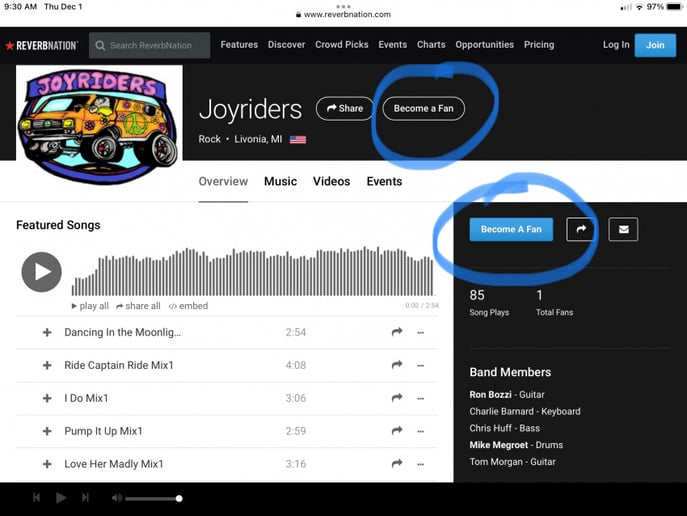Click Log In
Viewport: 687px width, 516px height.
616,45
